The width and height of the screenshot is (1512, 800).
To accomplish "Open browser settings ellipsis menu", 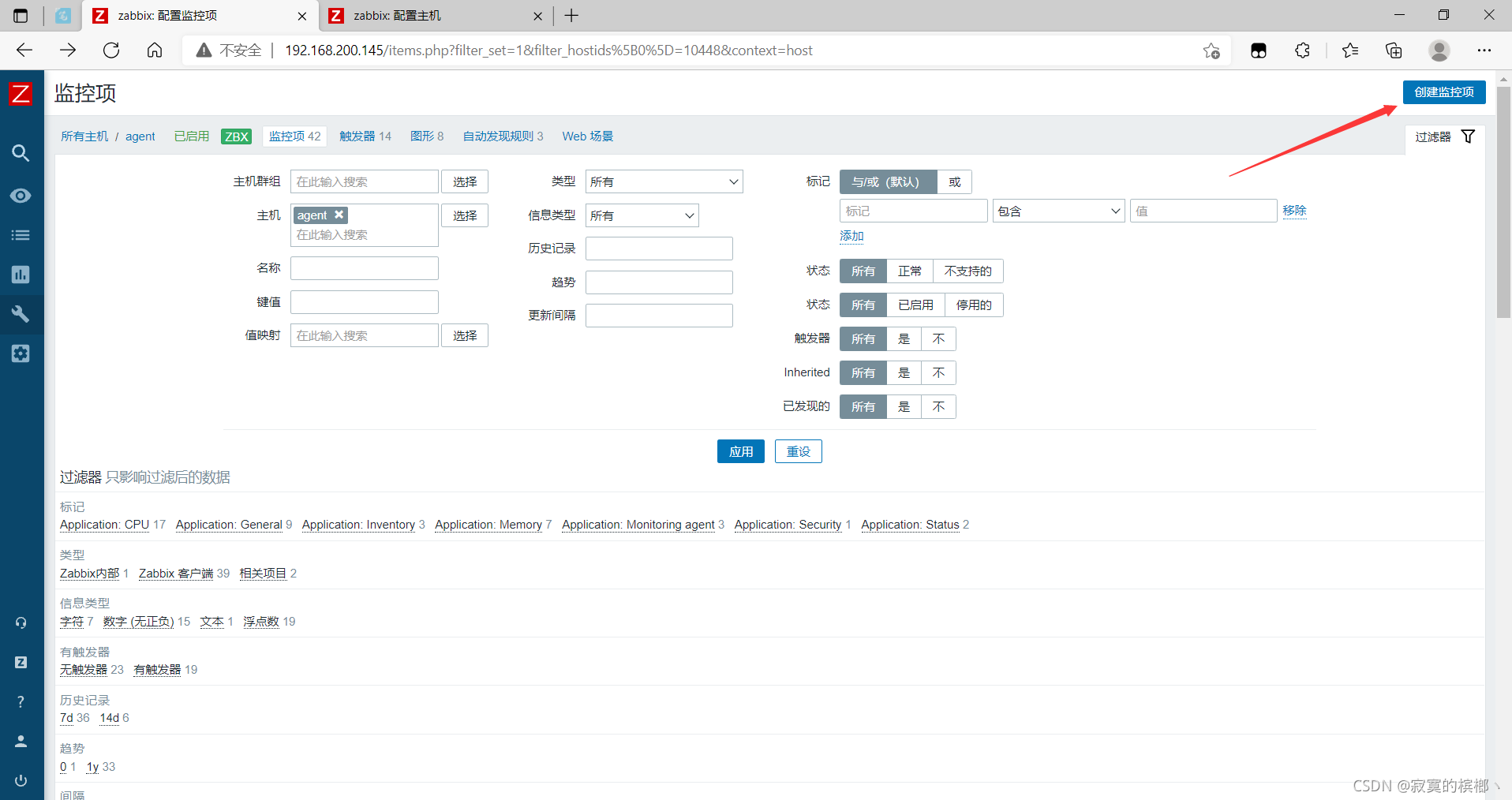I will click(1484, 50).
